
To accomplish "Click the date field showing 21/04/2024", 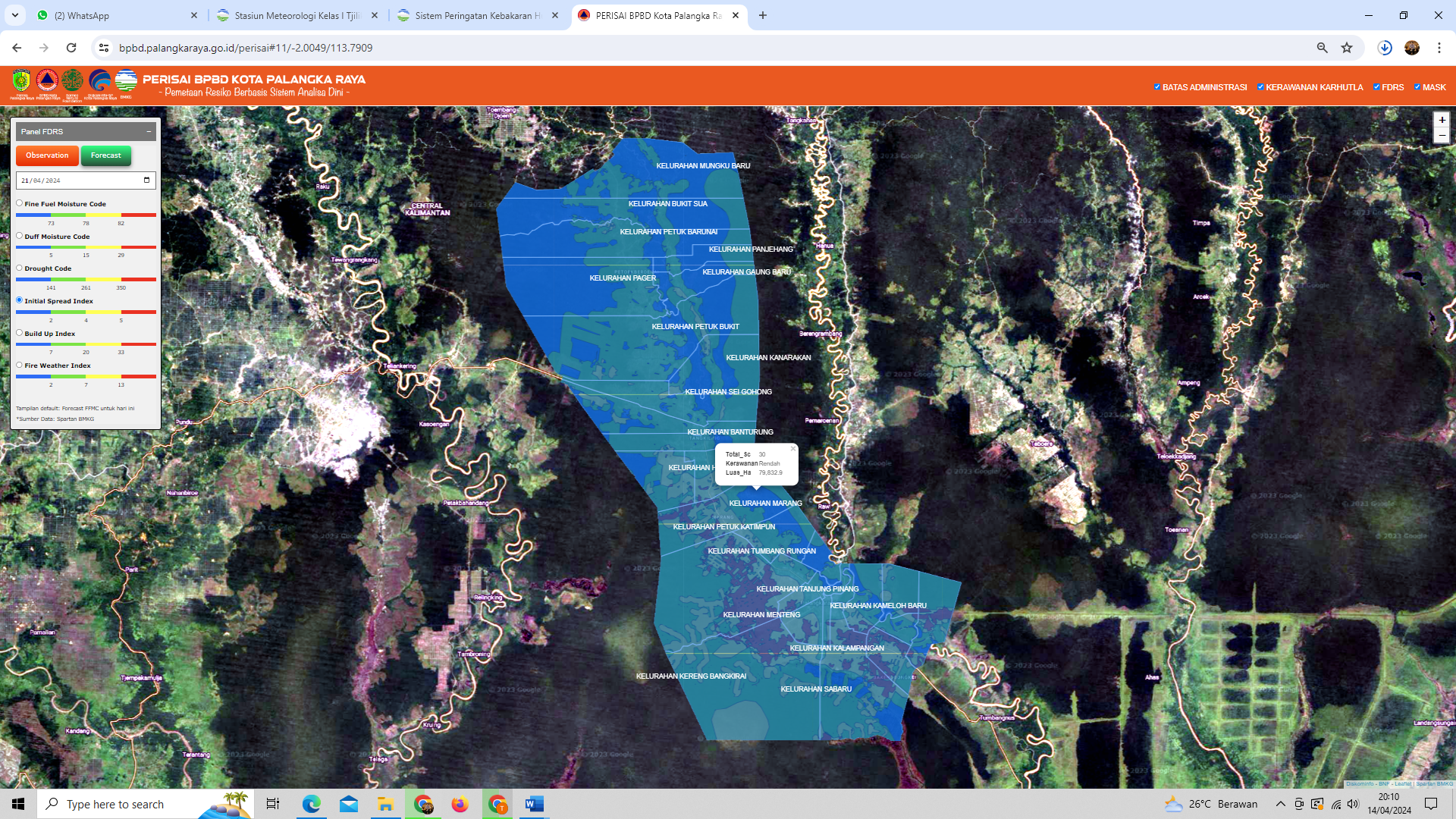I will pyautogui.click(x=86, y=180).
